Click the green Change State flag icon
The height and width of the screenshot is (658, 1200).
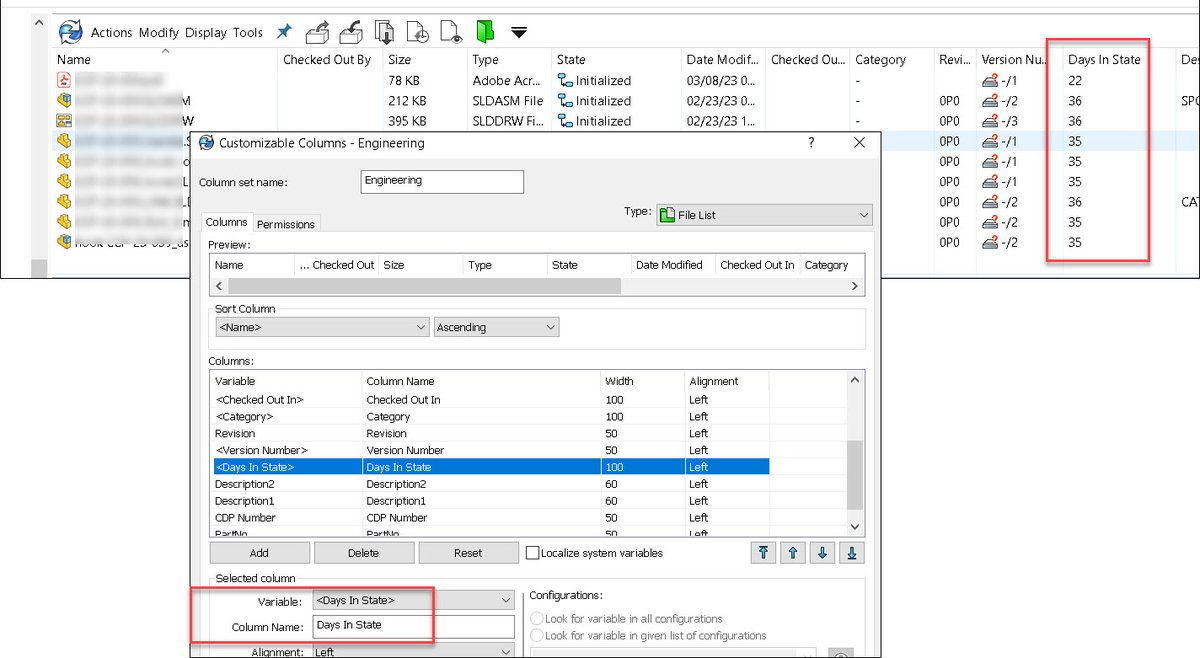pyautogui.click(x=486, y=32)
